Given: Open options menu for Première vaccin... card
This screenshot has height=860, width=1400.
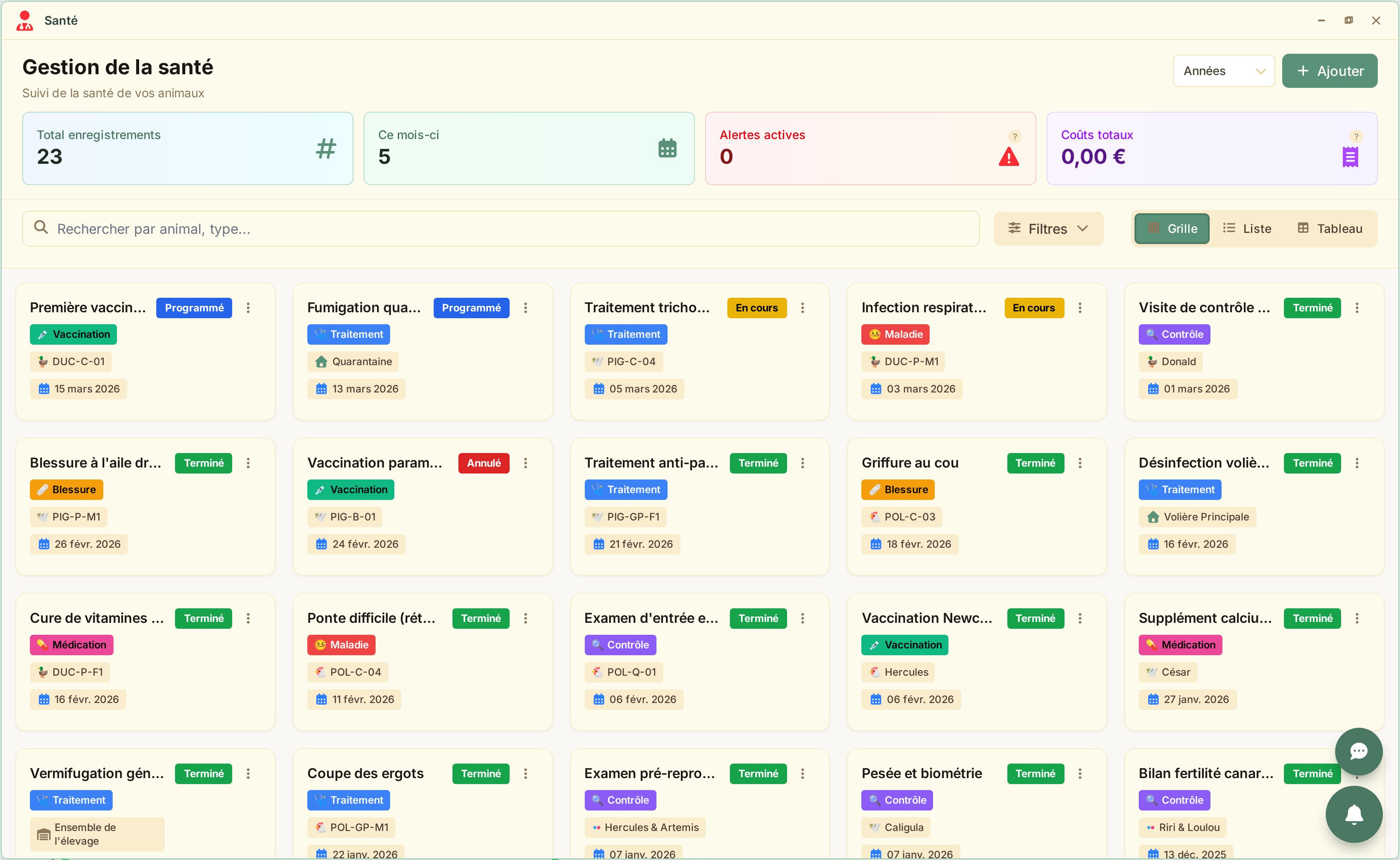Looking at the screenshot, I should pos(248,308).
